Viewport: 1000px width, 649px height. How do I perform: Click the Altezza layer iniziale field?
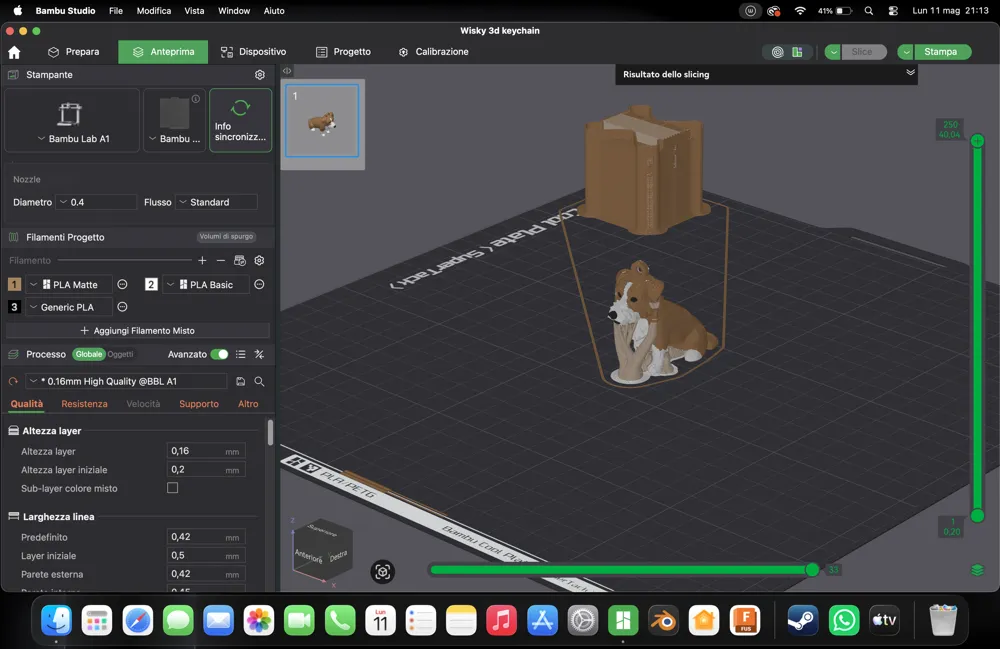205,470
